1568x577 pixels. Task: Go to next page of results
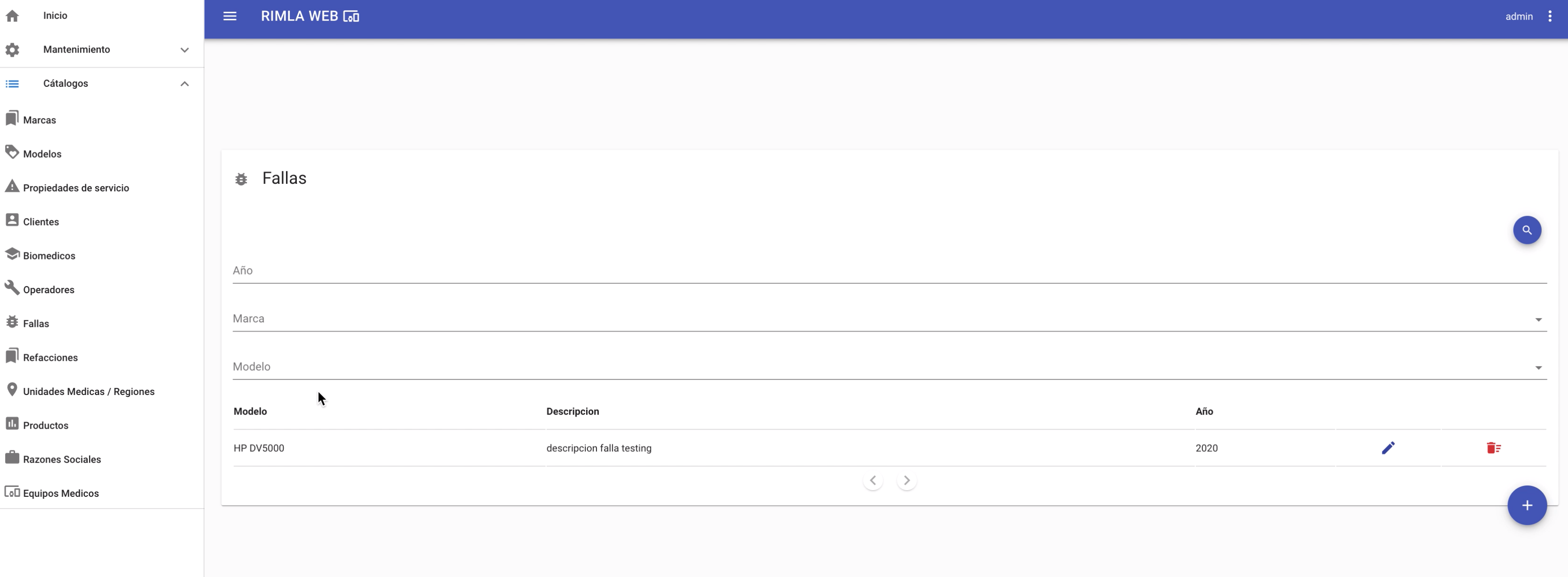(x=906, y=480)
